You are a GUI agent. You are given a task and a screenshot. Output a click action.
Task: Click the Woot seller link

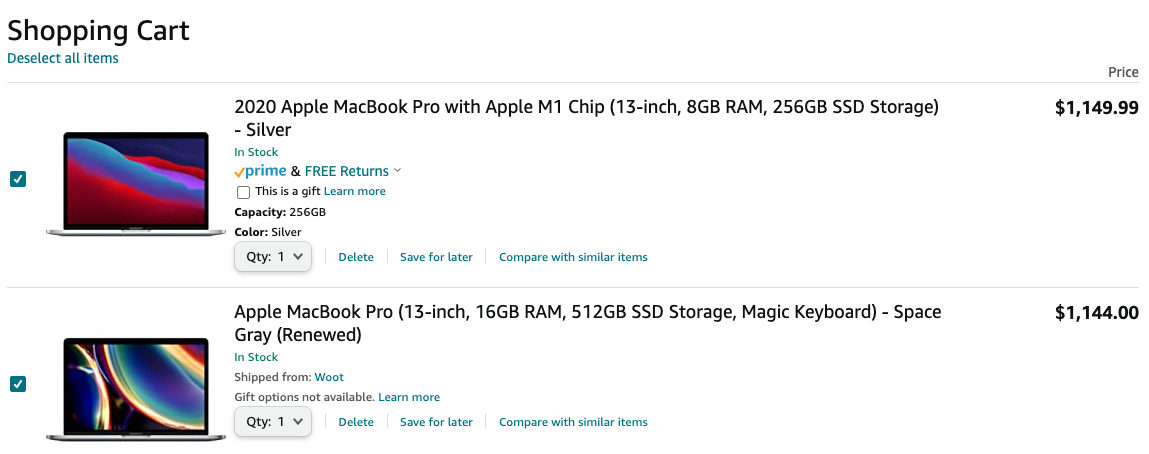coord(329,377)
